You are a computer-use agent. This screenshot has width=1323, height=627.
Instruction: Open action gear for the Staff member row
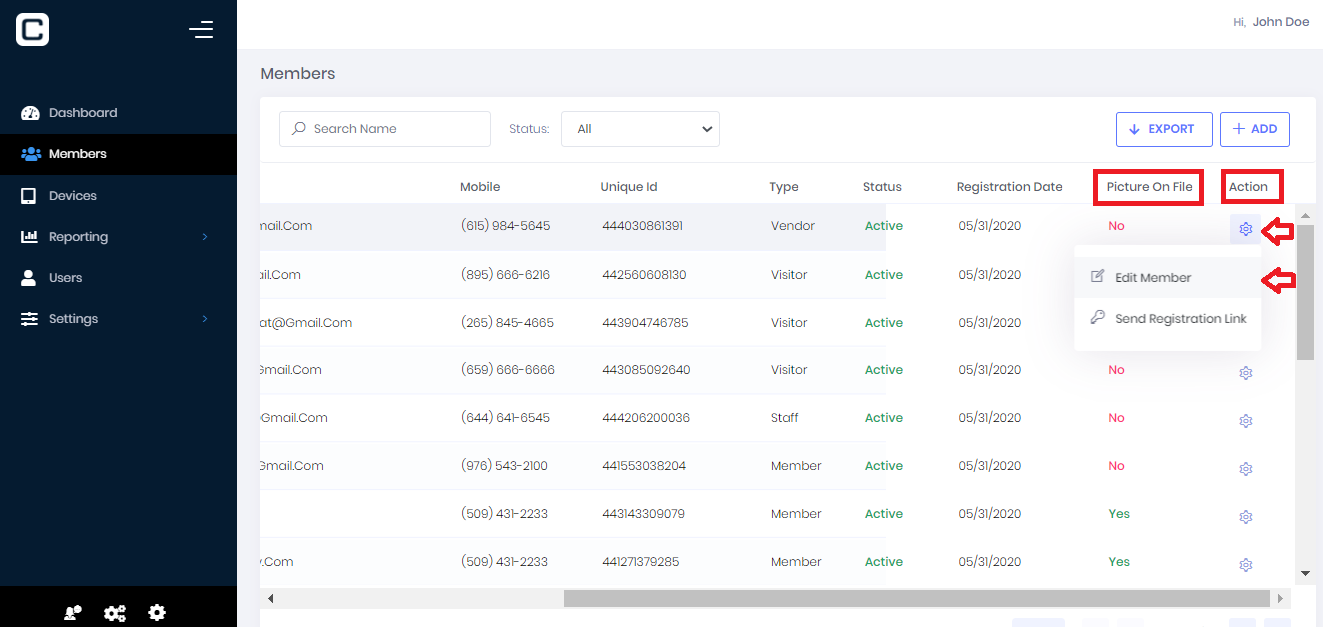(1245, 421)
